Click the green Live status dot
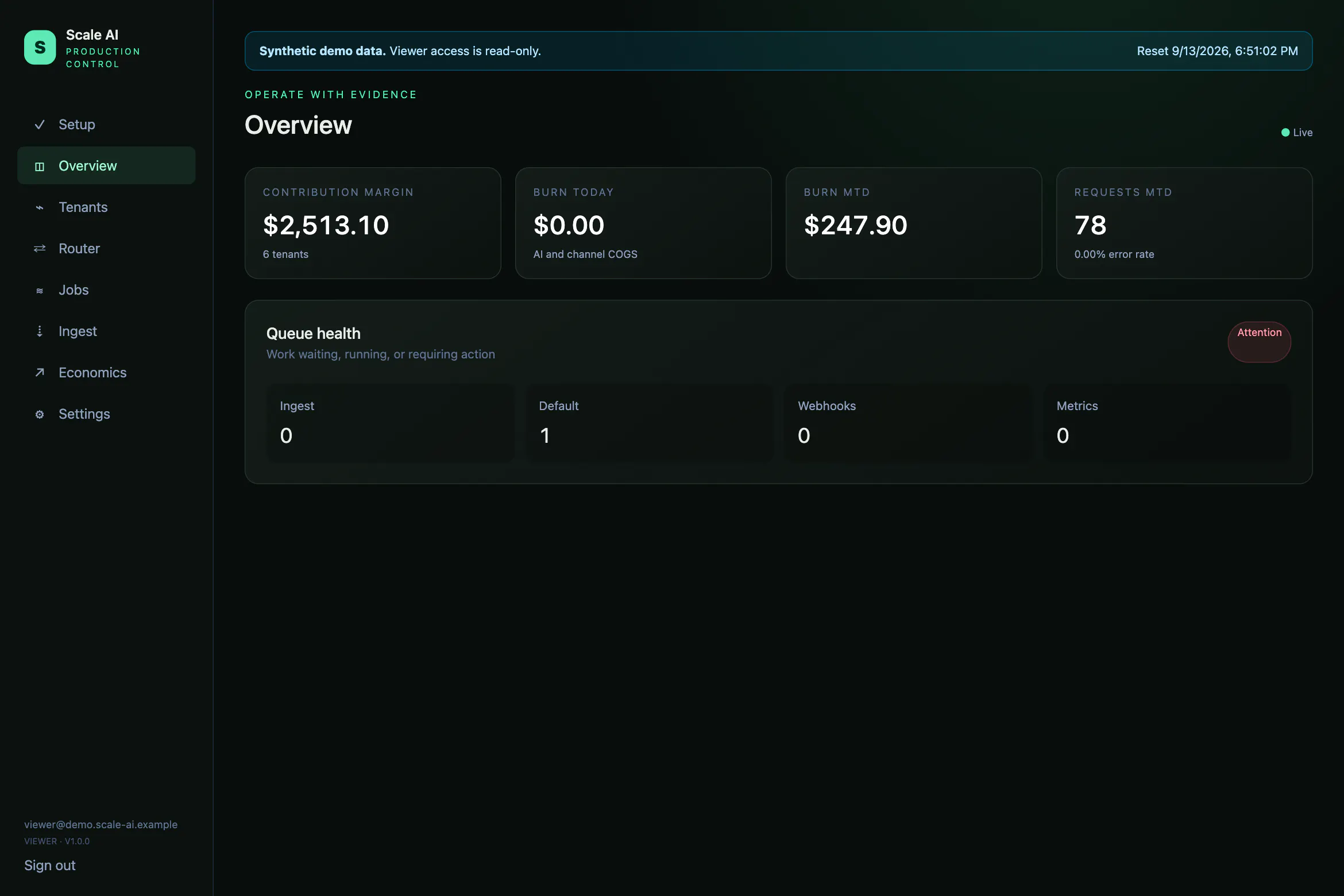 [x=1285, y=133]
